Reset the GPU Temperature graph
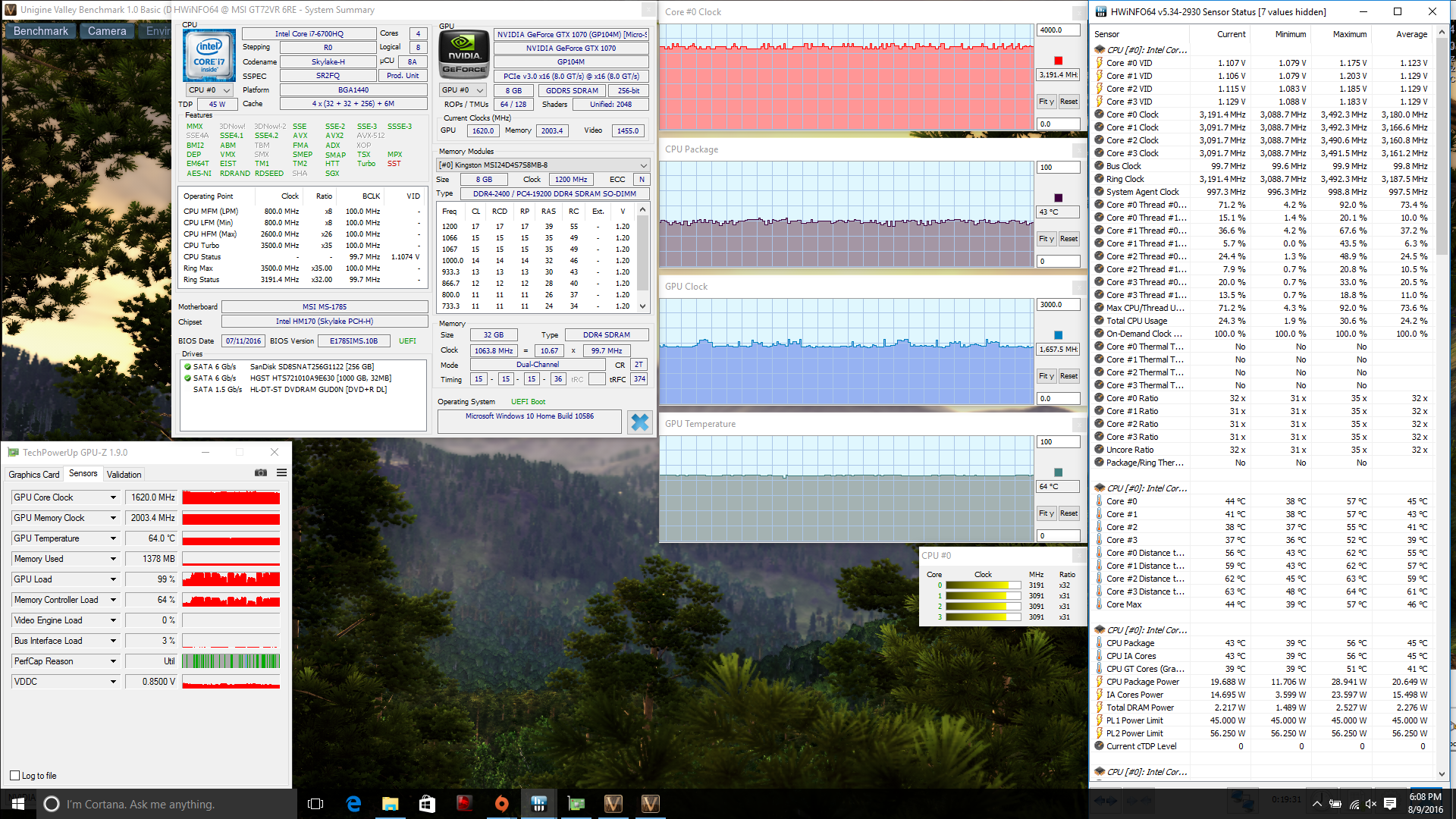The height and width of the screenshot is (819, 1456). (x=1068, y=513)
